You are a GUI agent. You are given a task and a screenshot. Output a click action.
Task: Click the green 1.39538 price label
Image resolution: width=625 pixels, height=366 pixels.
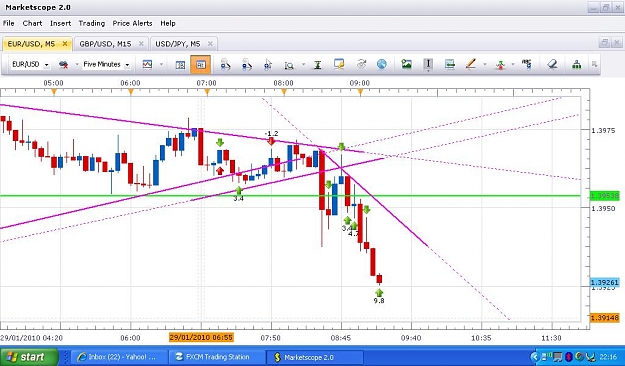tap(605, 196)
